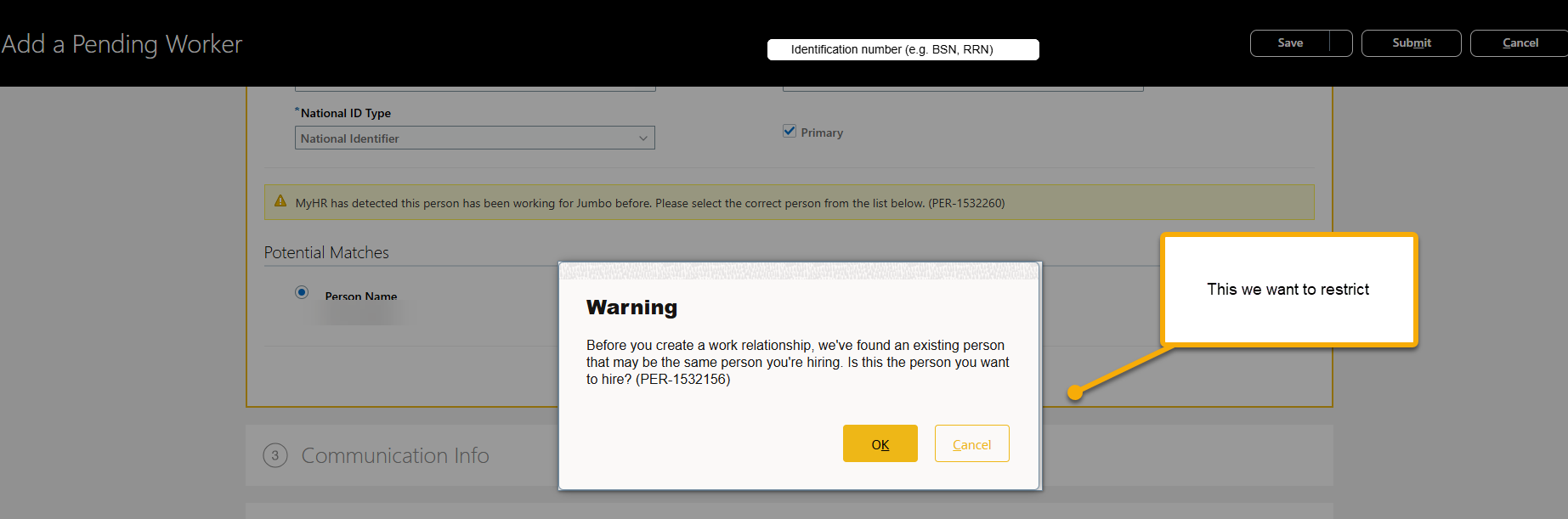The width and height of the screenshot is (1568, 519).
Task: Open the Save dropdown arrow segment
Action: pos(1341,43)
